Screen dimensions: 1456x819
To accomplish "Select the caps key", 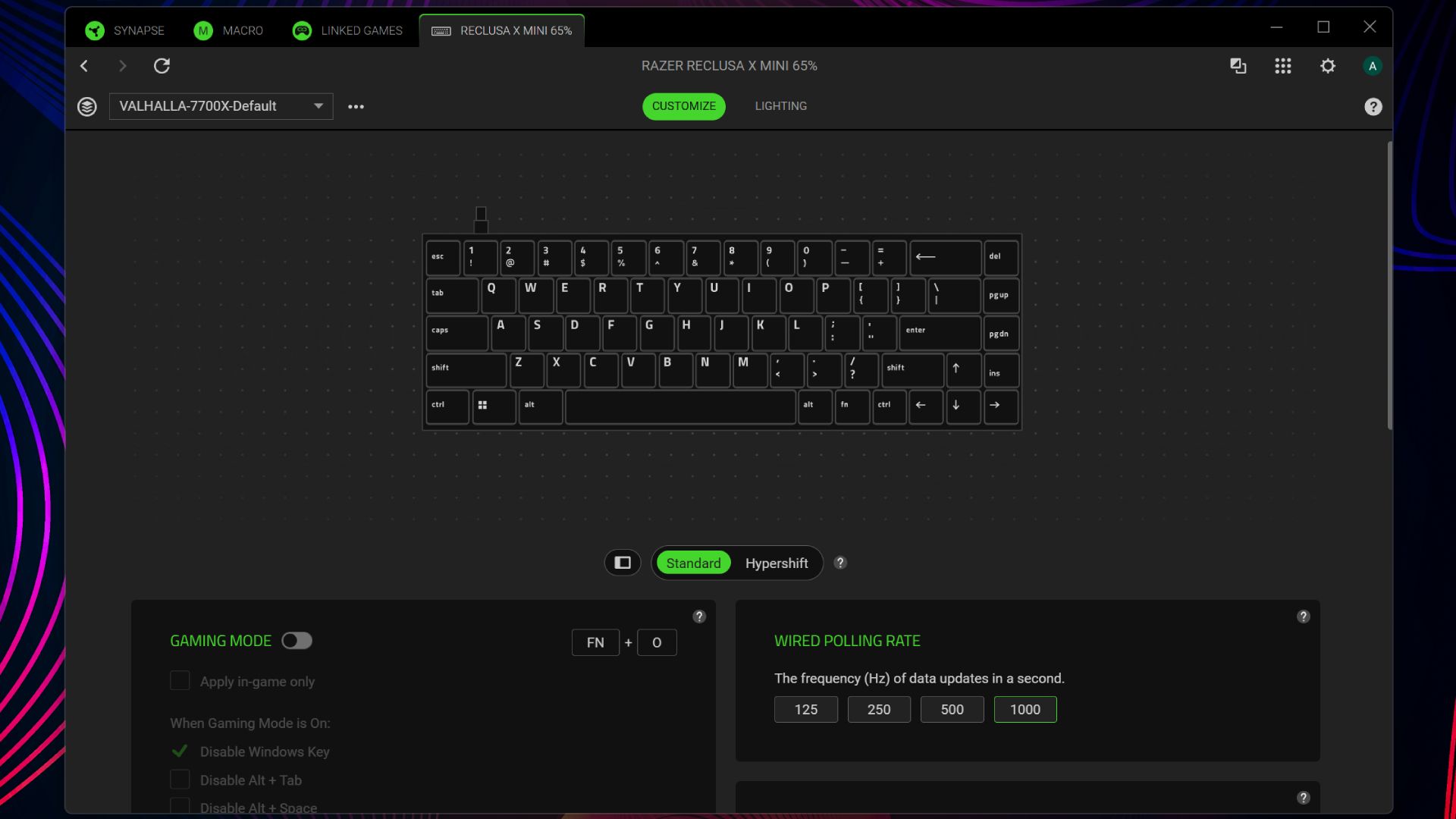I will (x=457, y=332).
